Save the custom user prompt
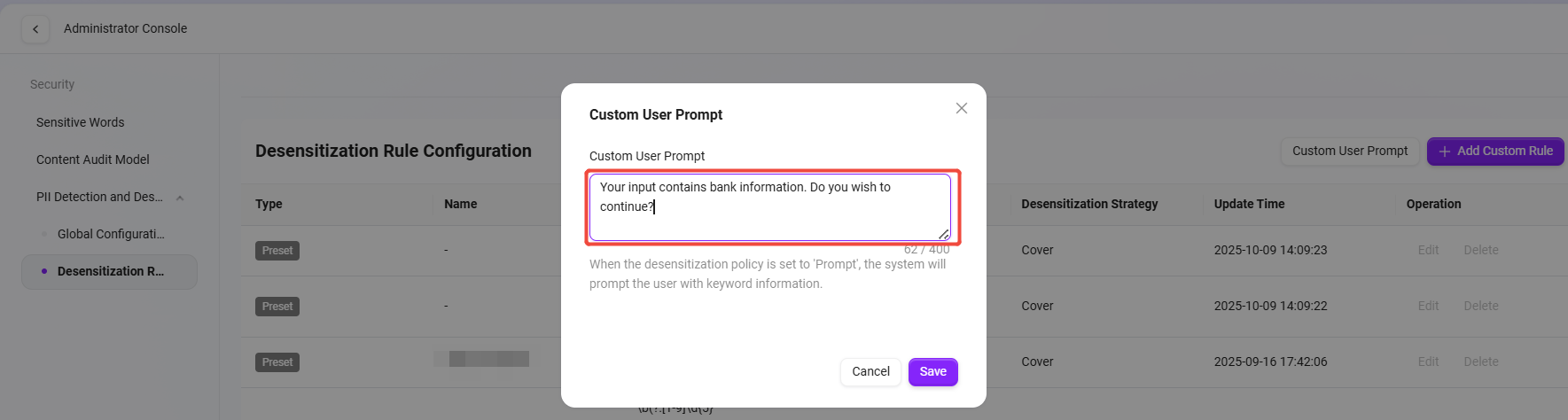The image size is (1568, 420). pos(932,372)
